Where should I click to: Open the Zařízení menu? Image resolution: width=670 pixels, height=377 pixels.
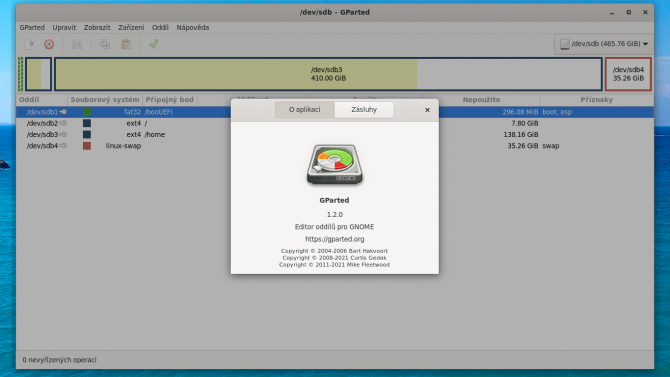tap(131, 27)
